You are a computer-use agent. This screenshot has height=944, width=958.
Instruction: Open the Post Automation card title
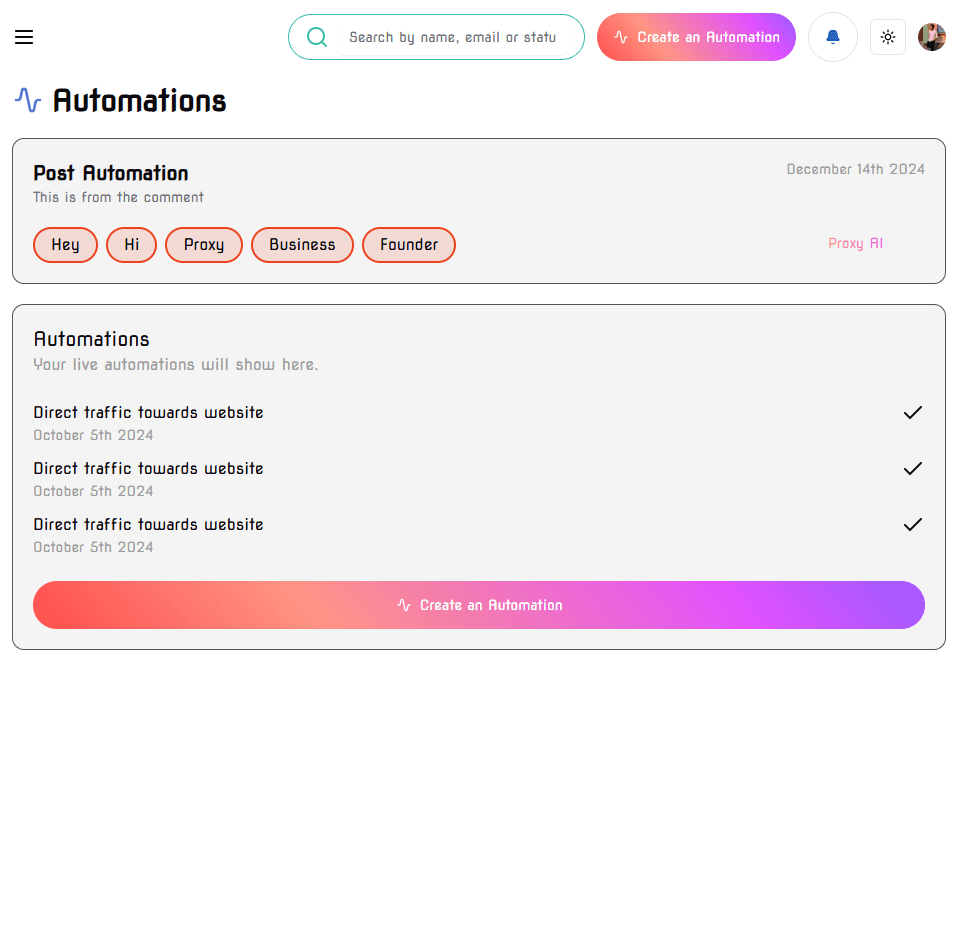click(111, 173)
